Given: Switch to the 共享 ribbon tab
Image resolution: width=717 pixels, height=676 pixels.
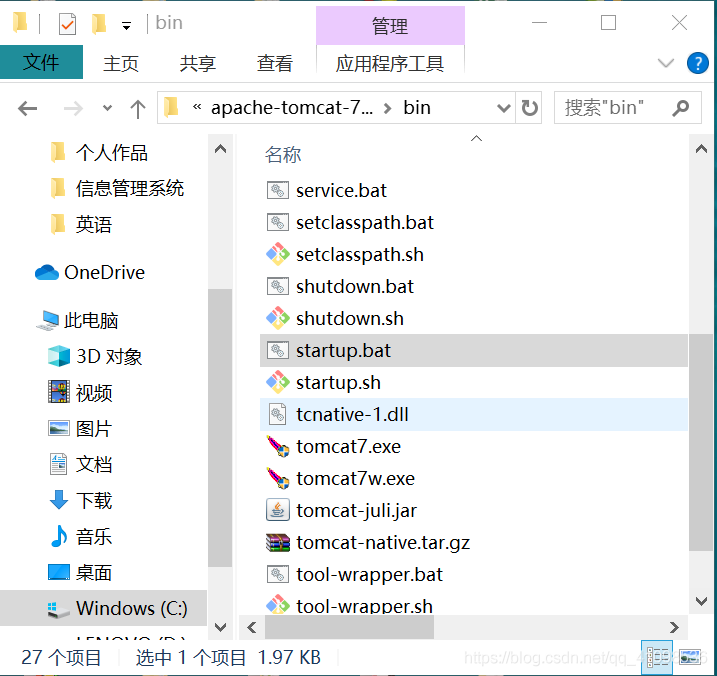Looking at the screenshot, I should (198, 63).
